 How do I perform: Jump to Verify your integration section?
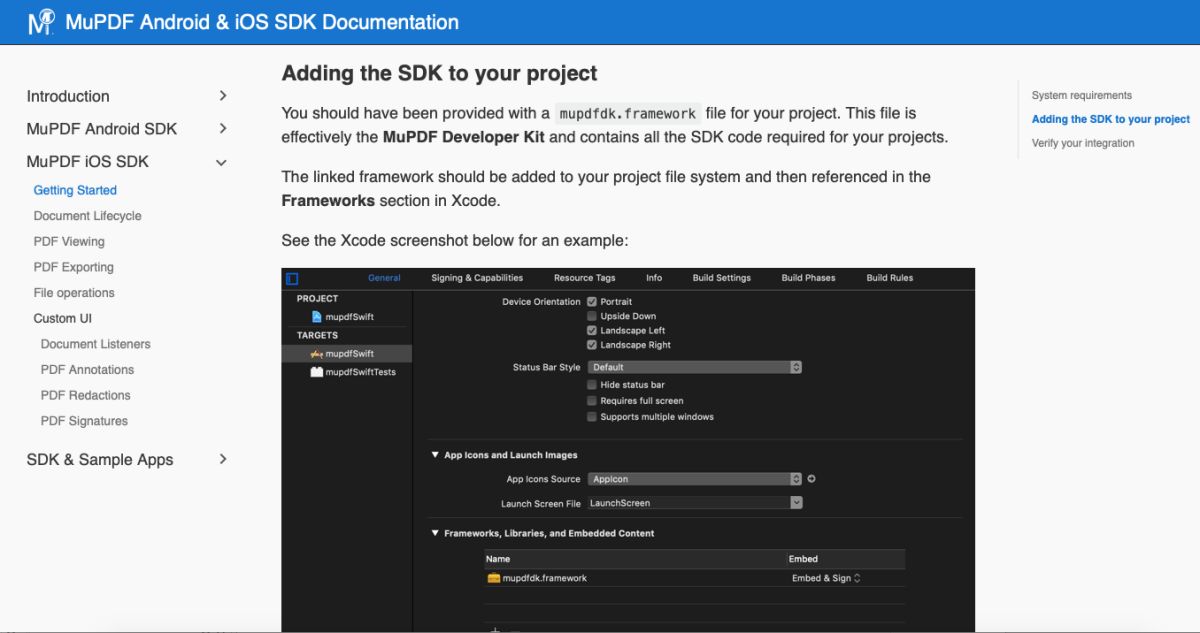[x=1083, y=143]
